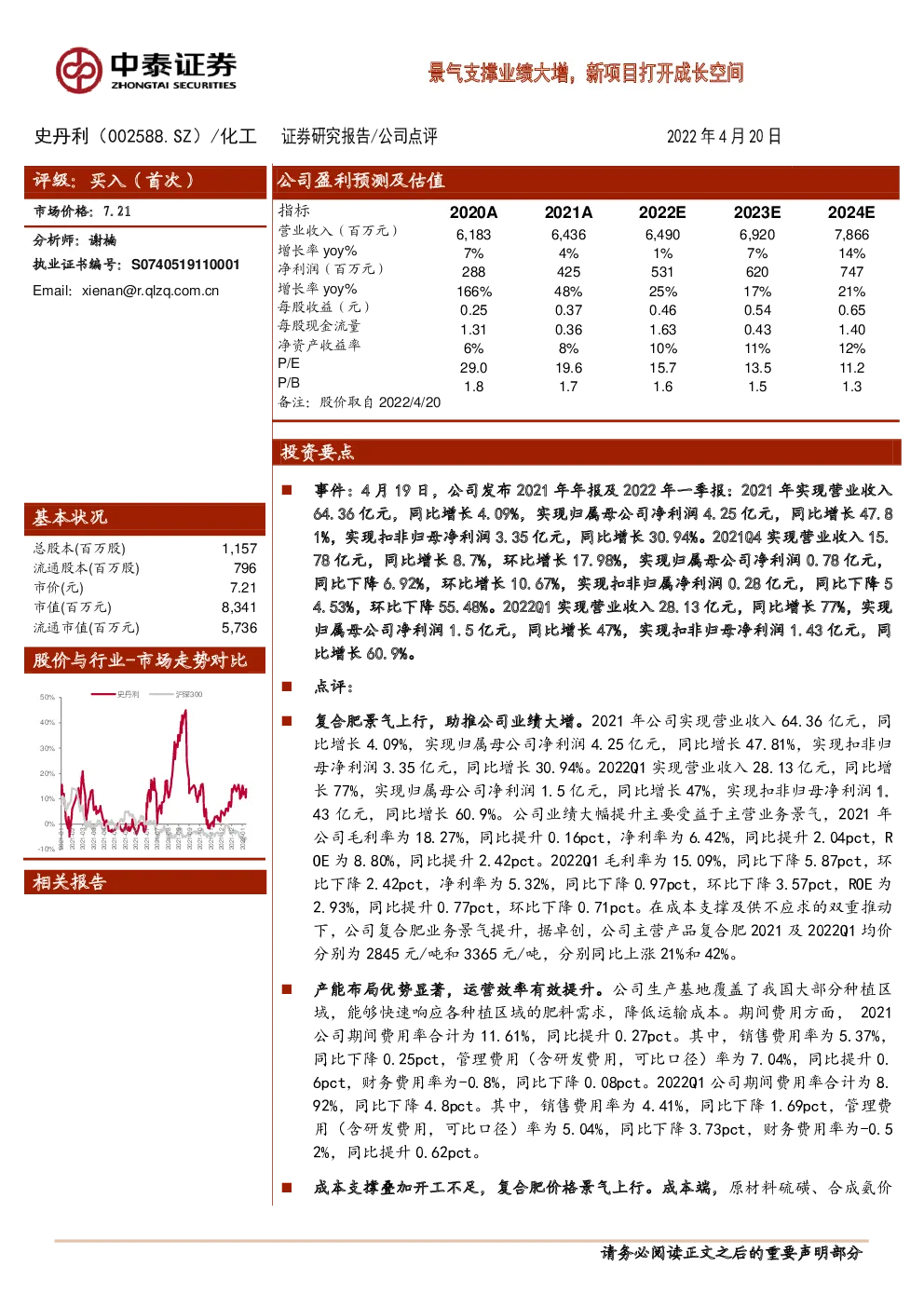
Task: Select the 流通股本(百万股) value 796
Action: pyautogui.click(x=245, y=568)
